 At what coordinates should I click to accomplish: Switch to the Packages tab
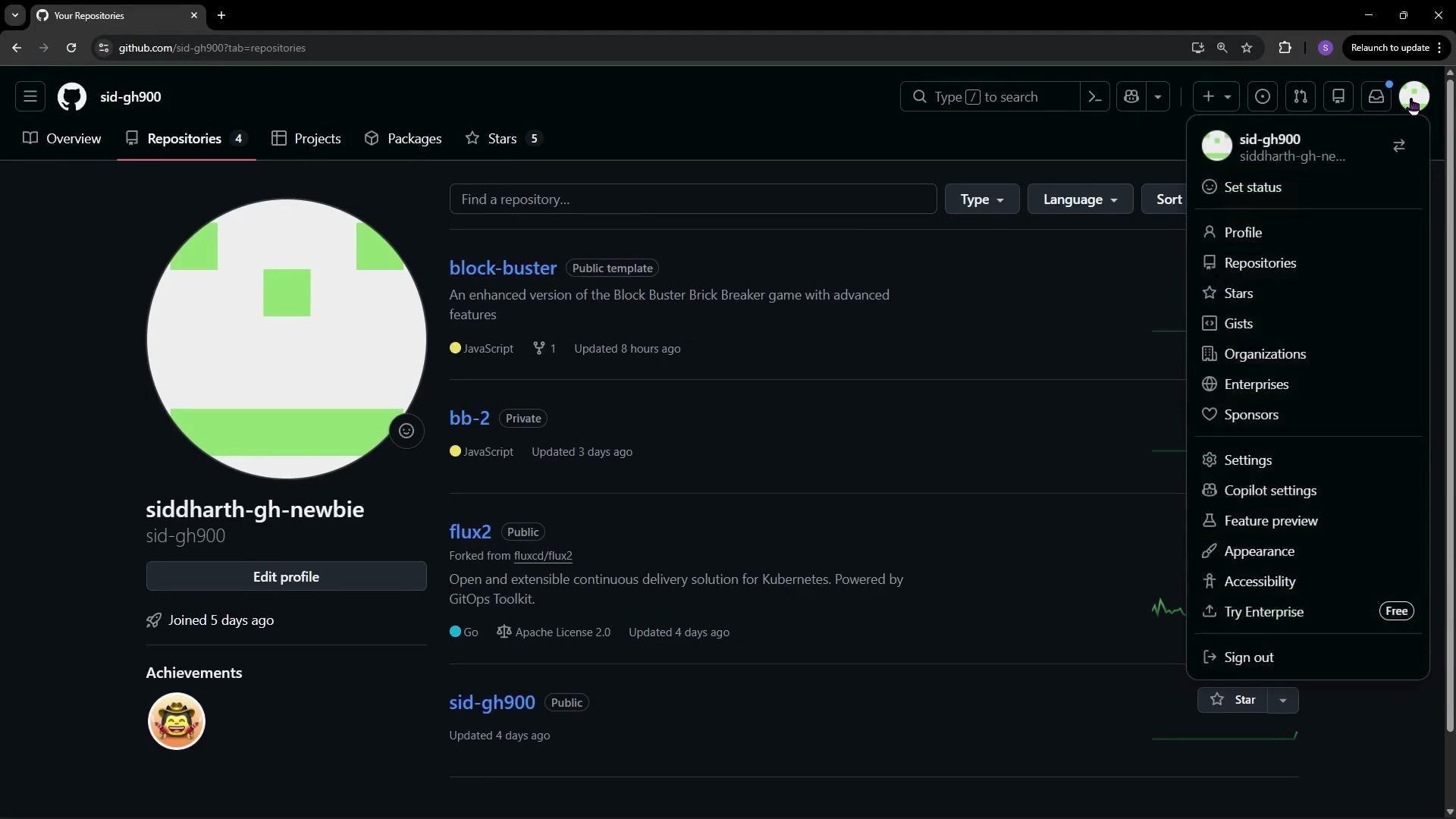[x=403, y=138]
